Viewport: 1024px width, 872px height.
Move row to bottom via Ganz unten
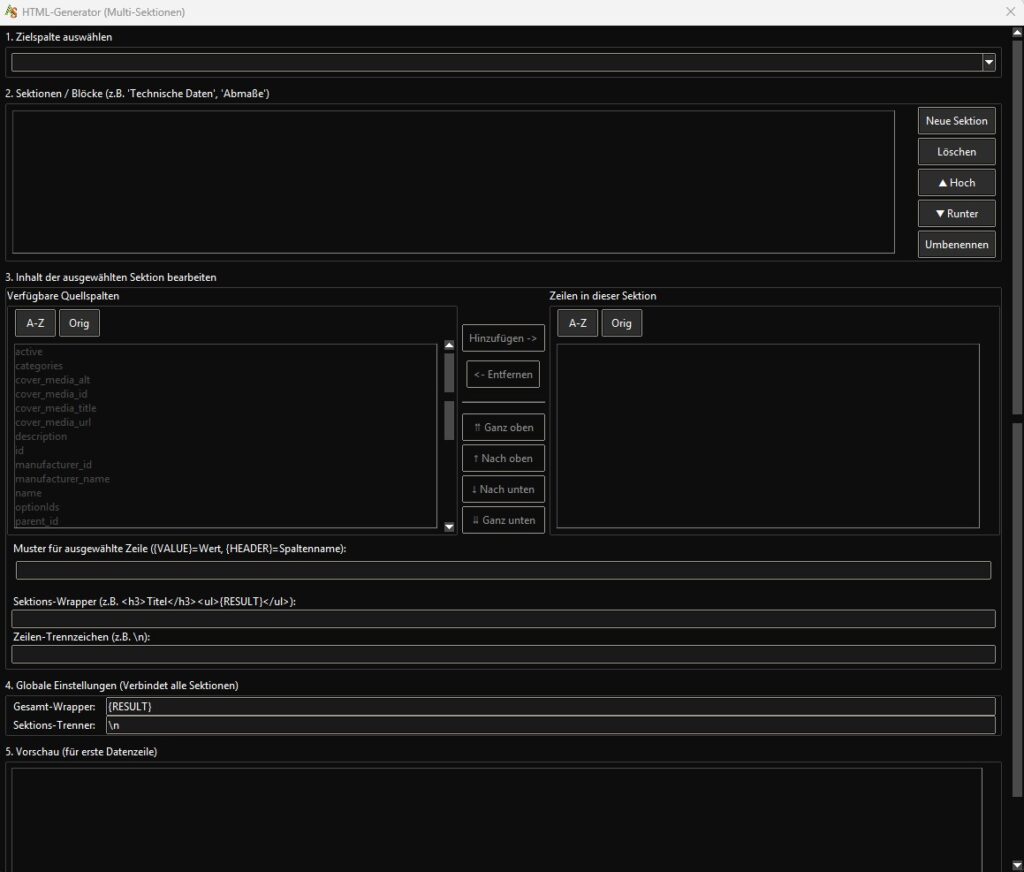point(503,519)
